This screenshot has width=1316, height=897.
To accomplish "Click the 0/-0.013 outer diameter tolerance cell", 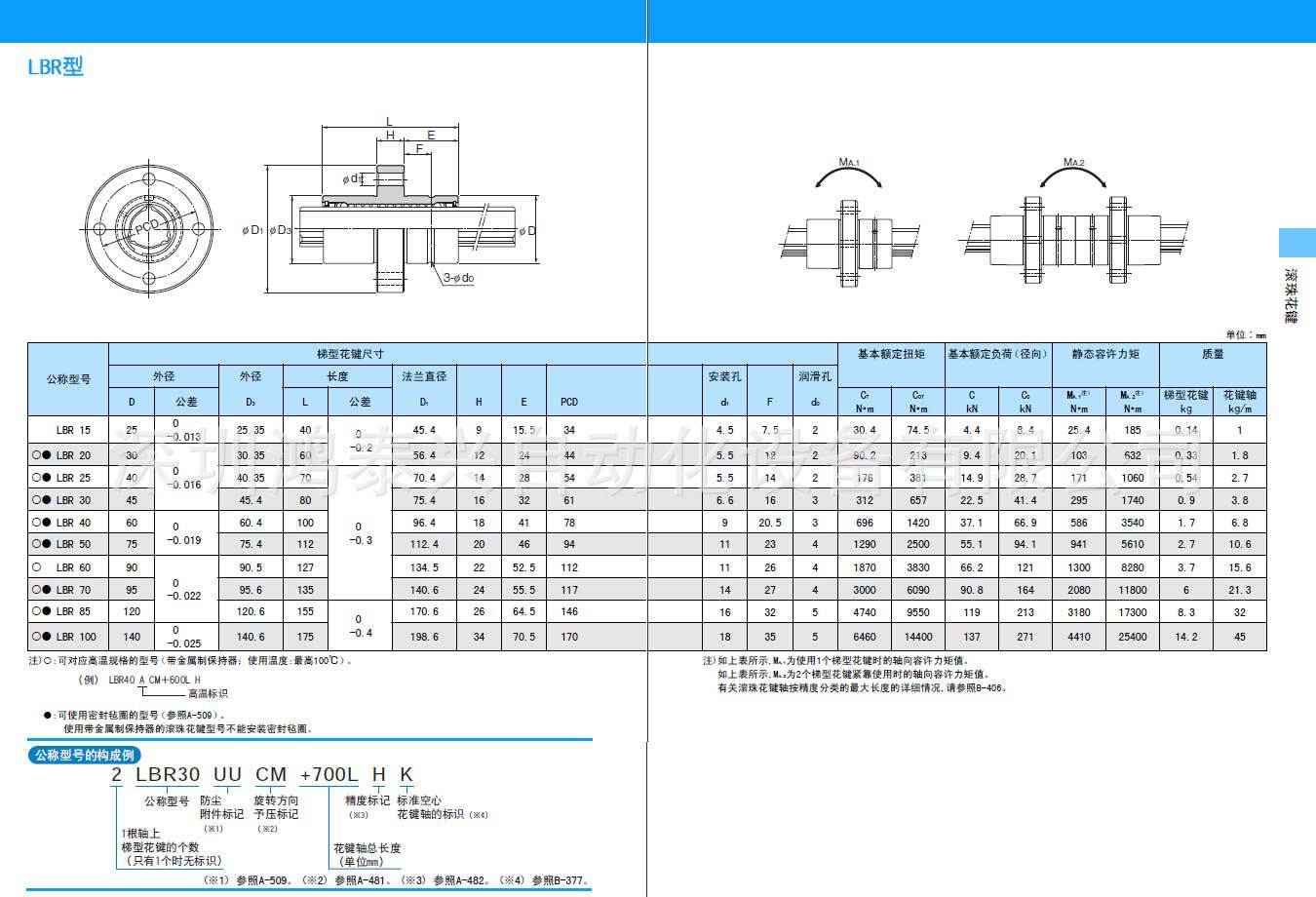I will click(x=184, y=430).
